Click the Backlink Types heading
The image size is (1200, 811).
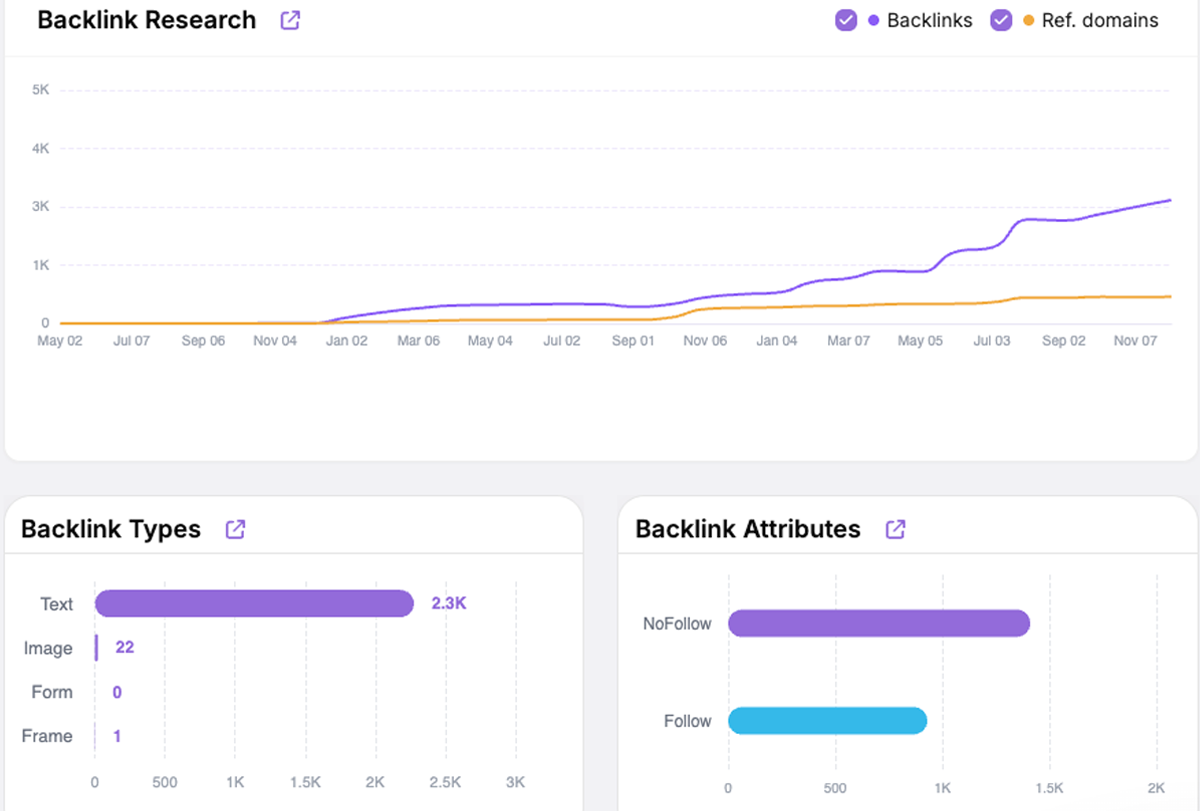tap(111, 529)
